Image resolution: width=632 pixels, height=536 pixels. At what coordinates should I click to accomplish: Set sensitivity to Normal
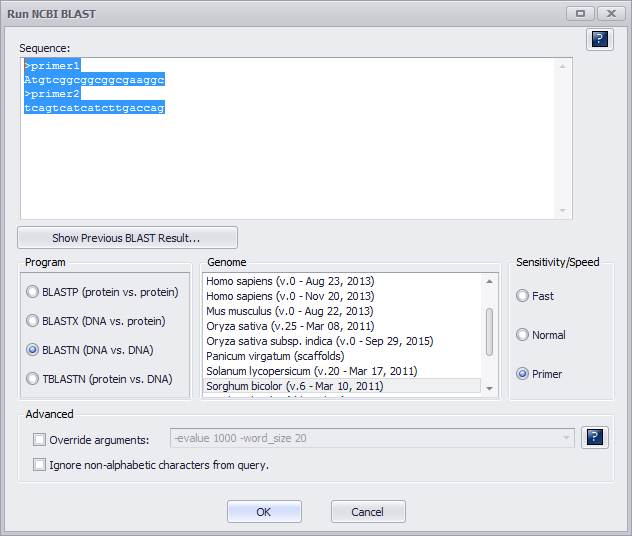tap(522, 335)
